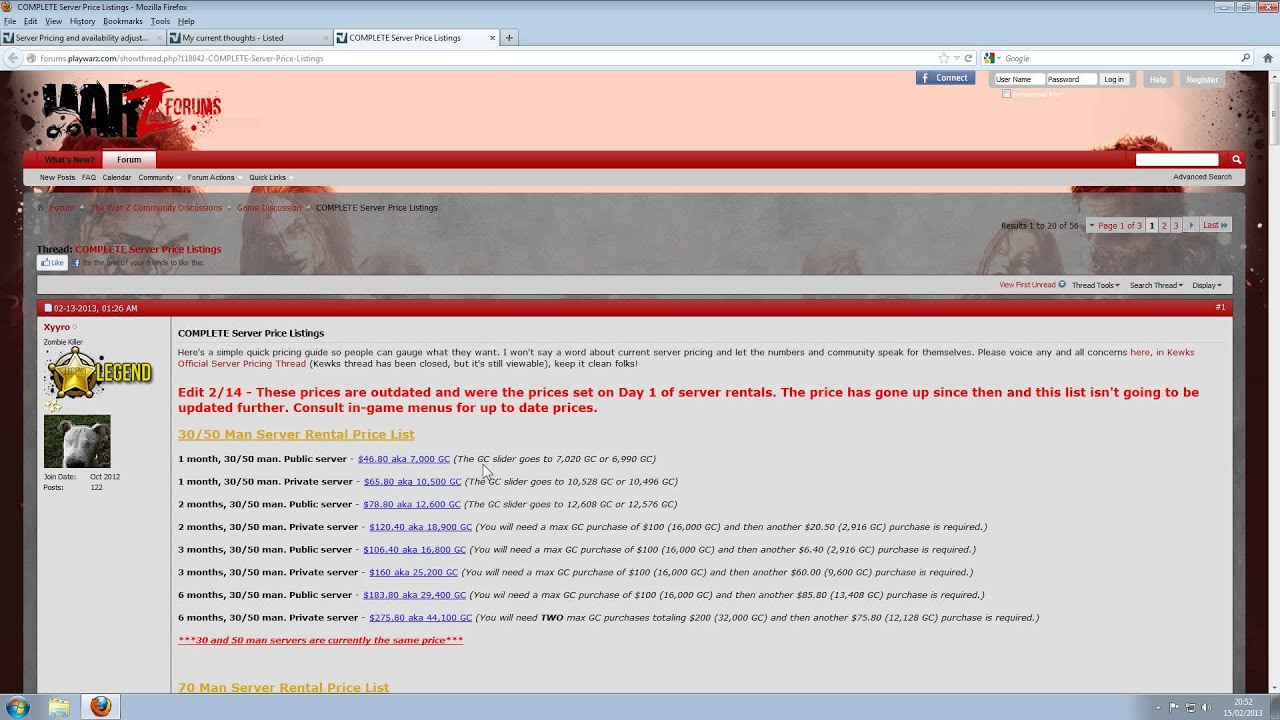Open the Page 1 of 3 dropdown
The width and height of the screenshot is (1280, 720).
(1115, 226)
